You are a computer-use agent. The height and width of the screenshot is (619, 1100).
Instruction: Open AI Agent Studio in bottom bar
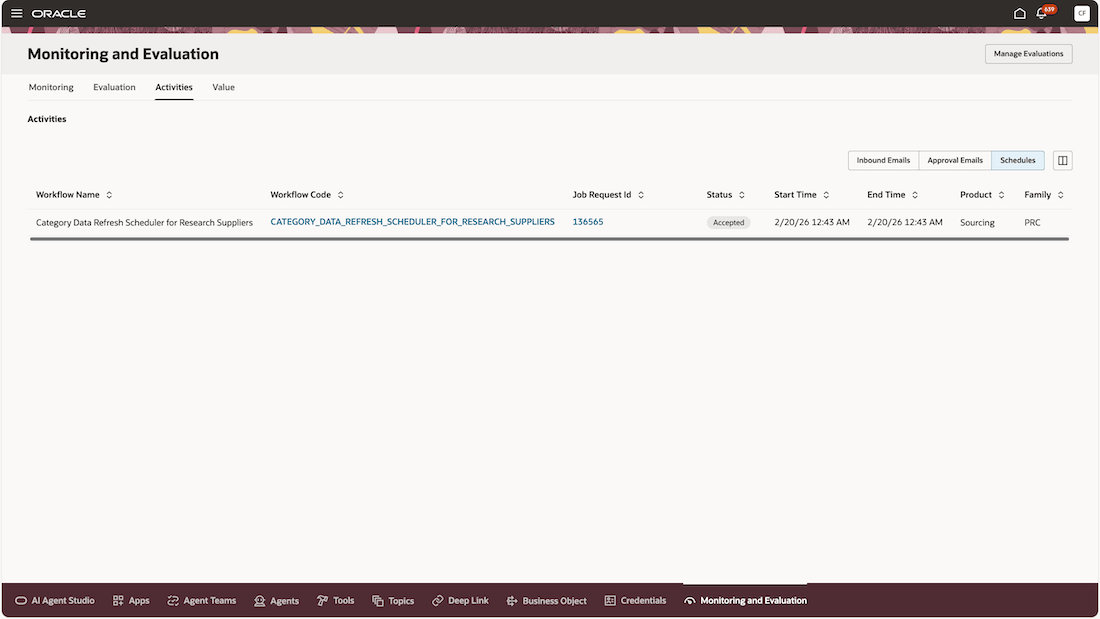pyautogui.click(x=55, y=601)
